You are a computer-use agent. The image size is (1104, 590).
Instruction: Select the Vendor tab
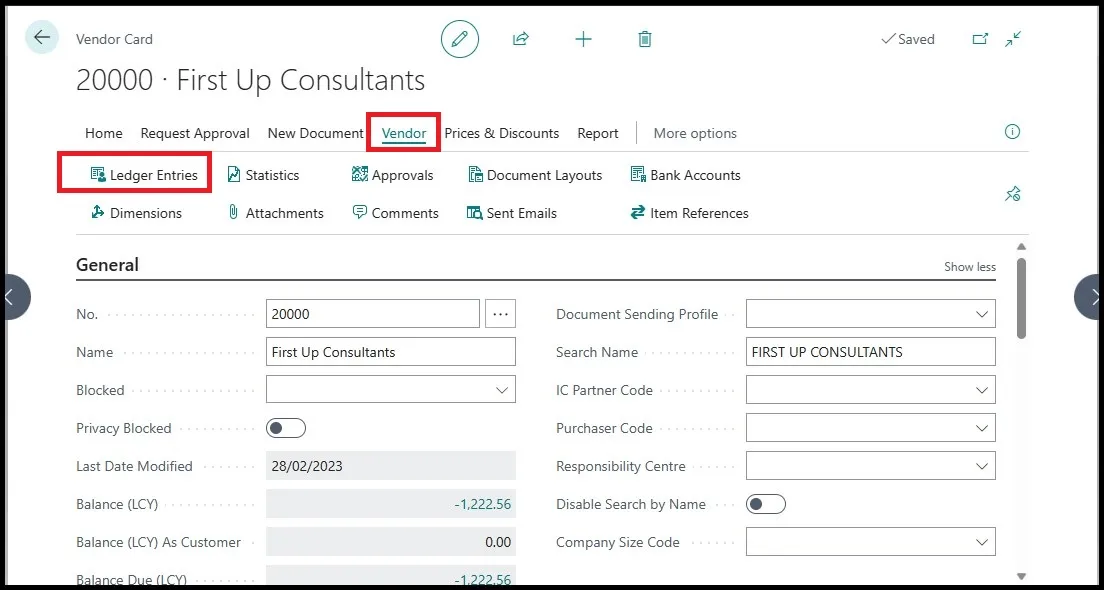click(404, 133)
